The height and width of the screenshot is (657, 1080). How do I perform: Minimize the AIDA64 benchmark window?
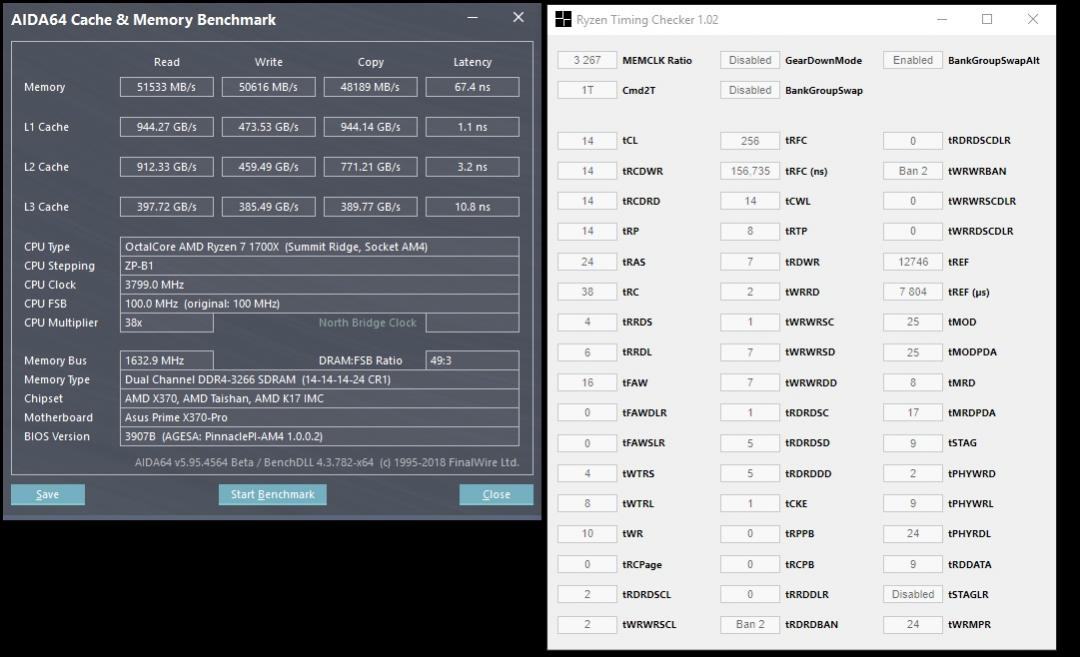tap(472, 17)
